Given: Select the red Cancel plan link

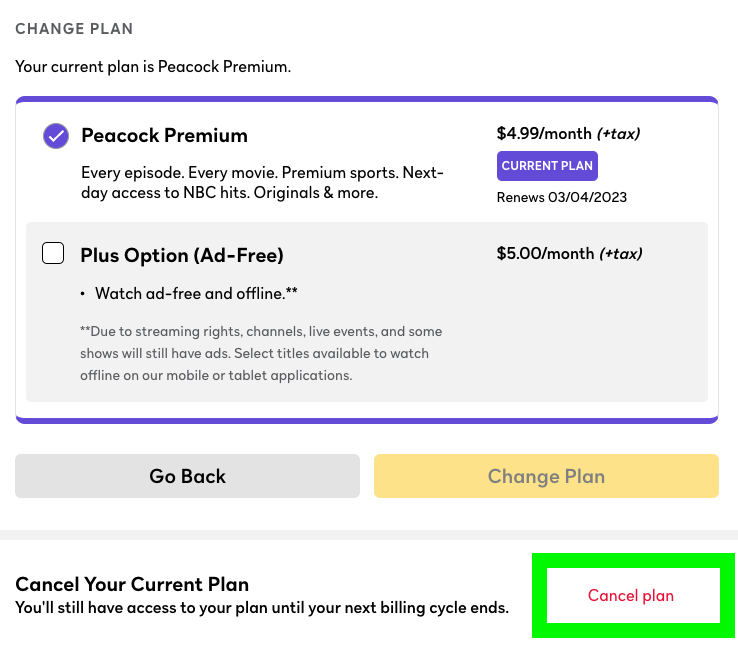Looking at the screenshot, I should [631, 596].
